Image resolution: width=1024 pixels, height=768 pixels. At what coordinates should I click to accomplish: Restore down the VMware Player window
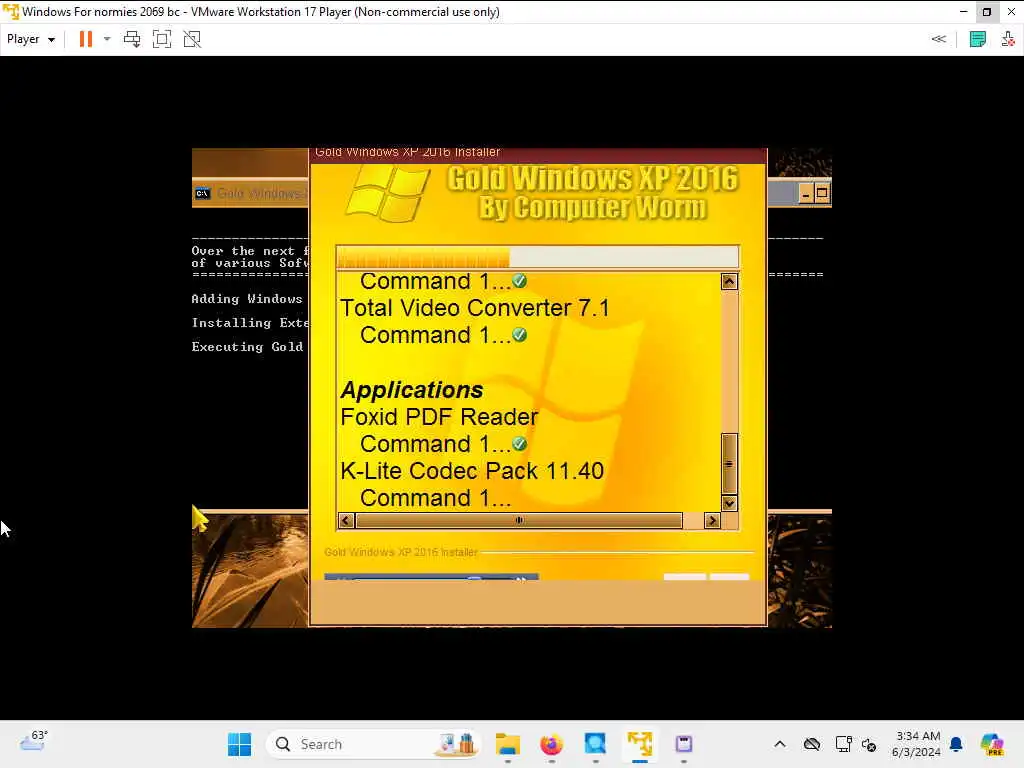coord(987,12)
